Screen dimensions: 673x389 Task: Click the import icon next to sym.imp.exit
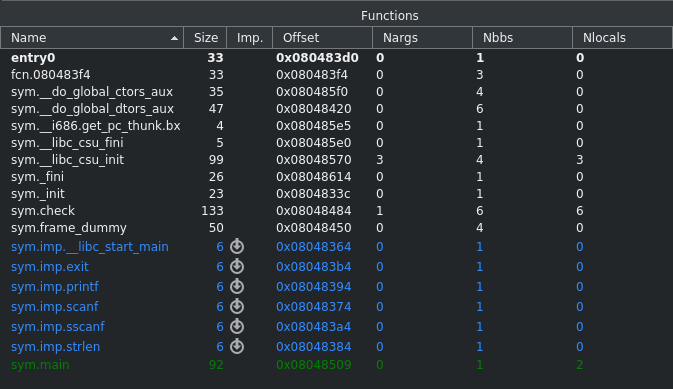click(237, 267)
